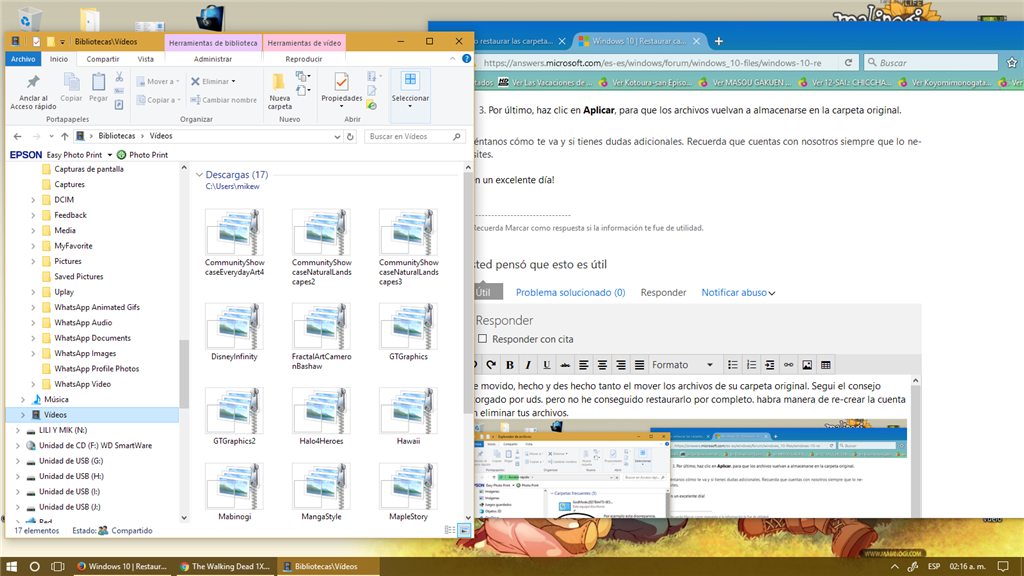Click the browser Buscar search field
The image size is (1024, 576).
click(x=931, y=63)
